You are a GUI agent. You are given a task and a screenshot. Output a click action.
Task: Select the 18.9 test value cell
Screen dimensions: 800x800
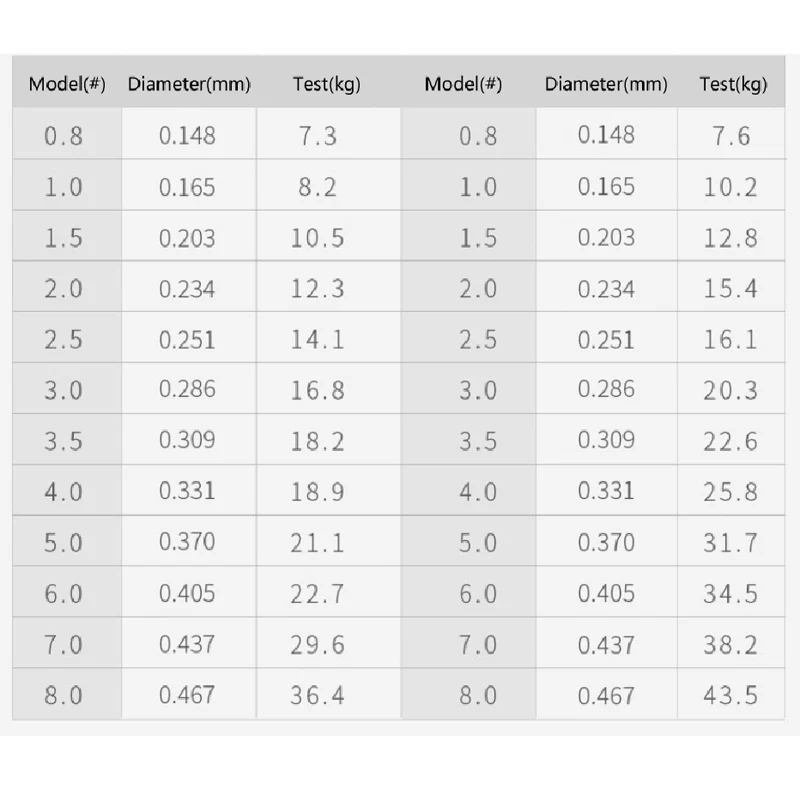[318, 492]
